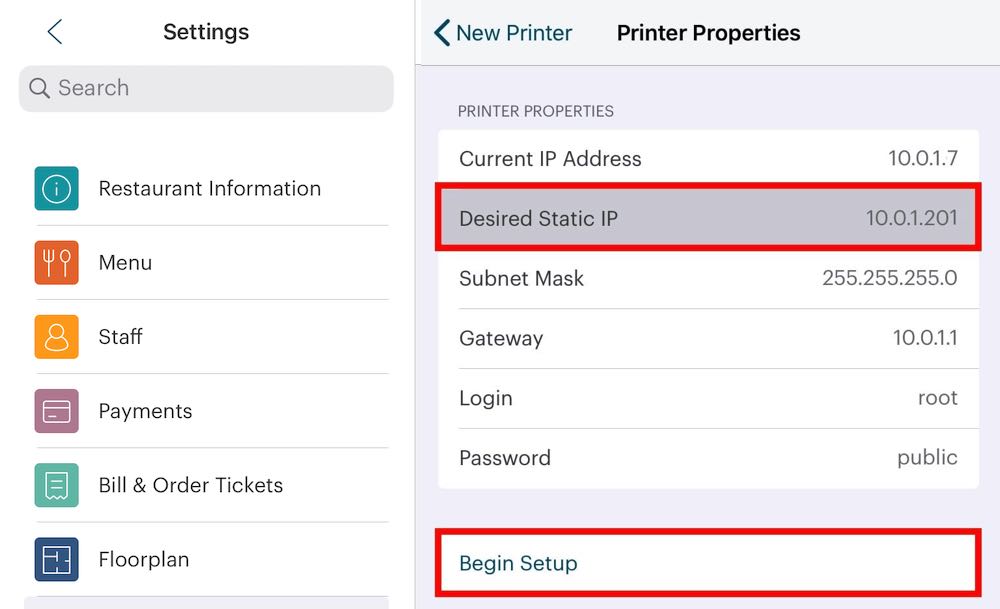Open the Bill & Order Tickets receipt icon
1000x609 pixels.
[x=56, y=485]
